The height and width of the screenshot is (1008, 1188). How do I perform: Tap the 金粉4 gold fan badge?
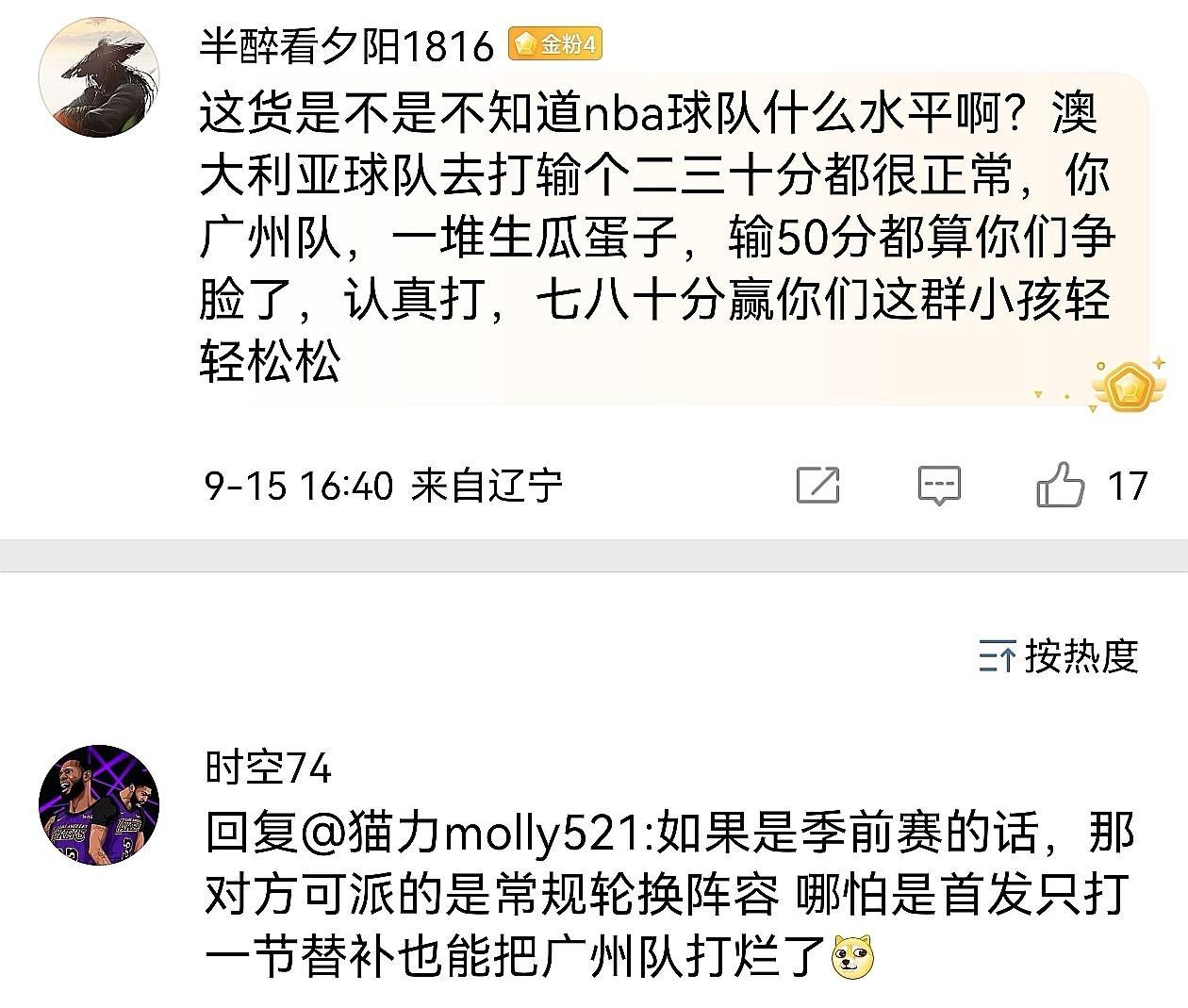click(555, 43)
